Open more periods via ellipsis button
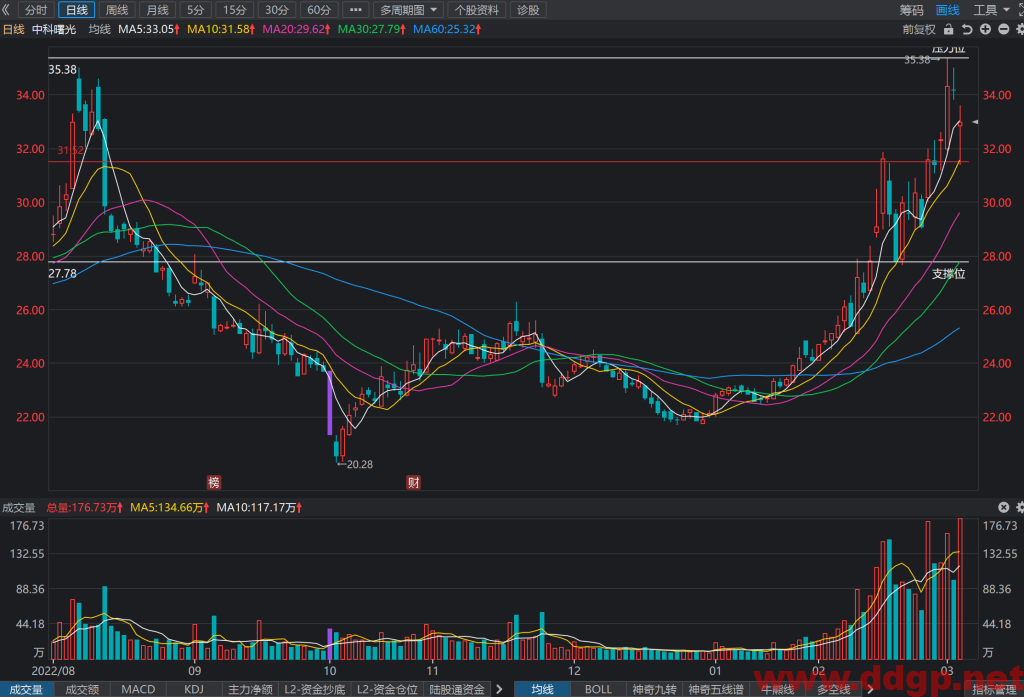The width and height of the screenshot is (1024, 697). pos(355,10)
